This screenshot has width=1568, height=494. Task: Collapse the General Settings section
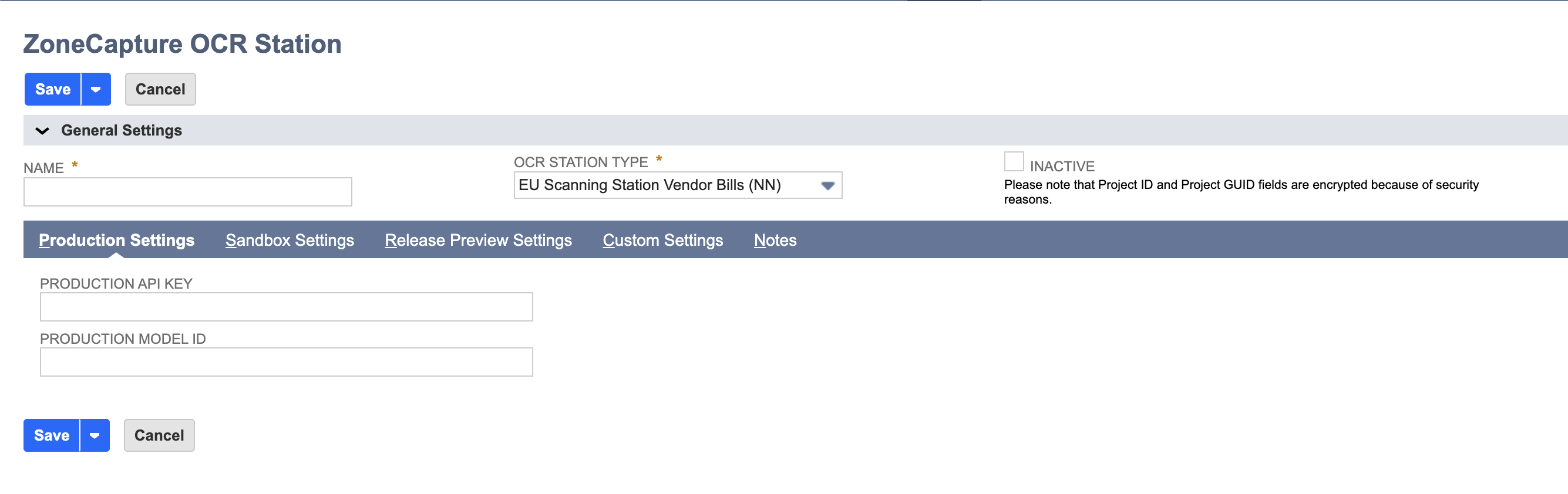(42, 131)
